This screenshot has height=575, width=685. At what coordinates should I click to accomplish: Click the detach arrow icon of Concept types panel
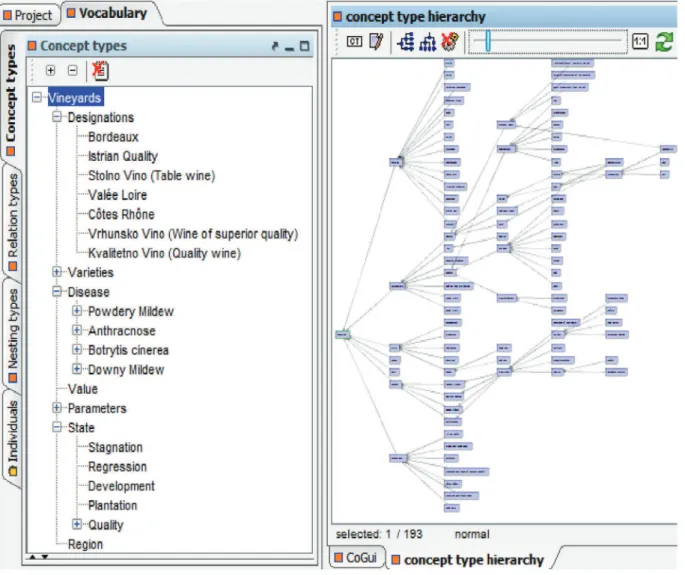click(x=275, y=46)
